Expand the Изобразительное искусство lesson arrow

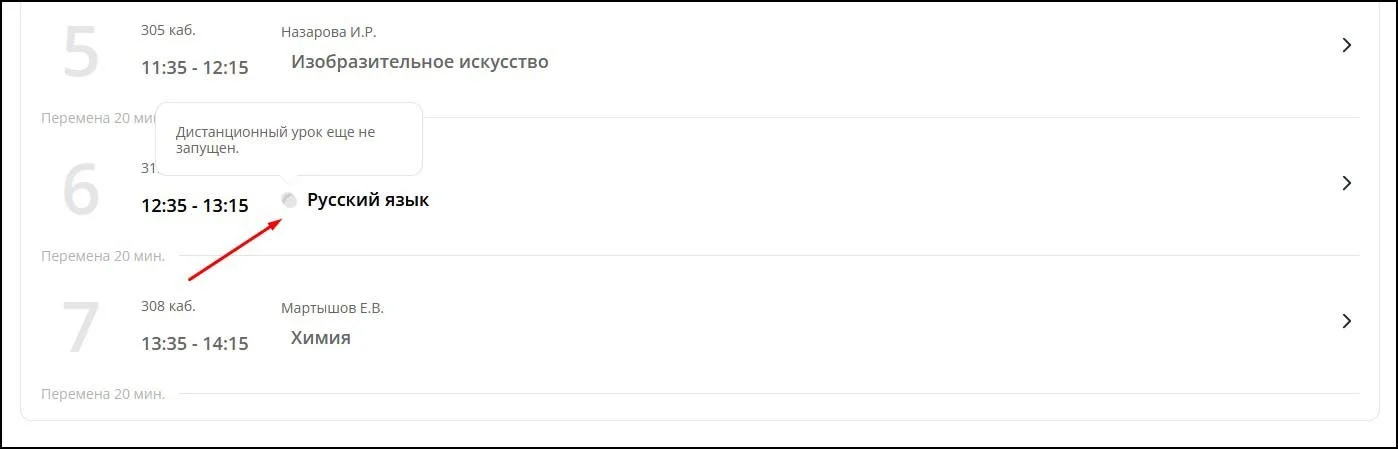coord(1346,45)
